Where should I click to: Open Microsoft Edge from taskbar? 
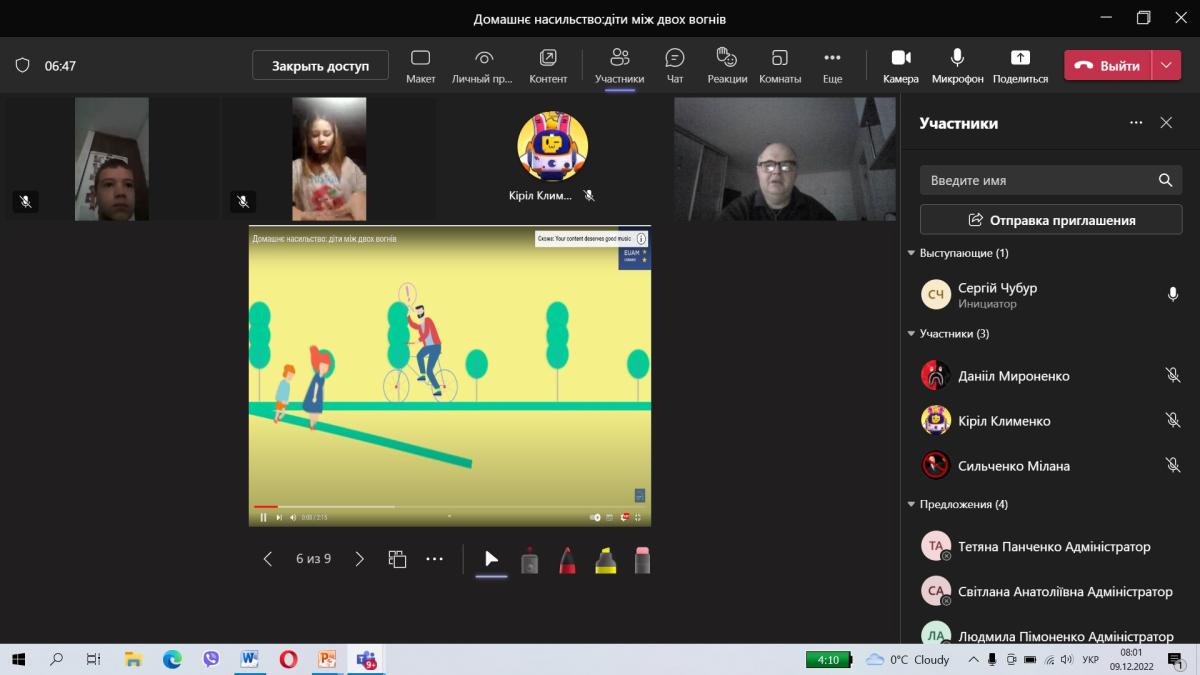tap(172, 659)
